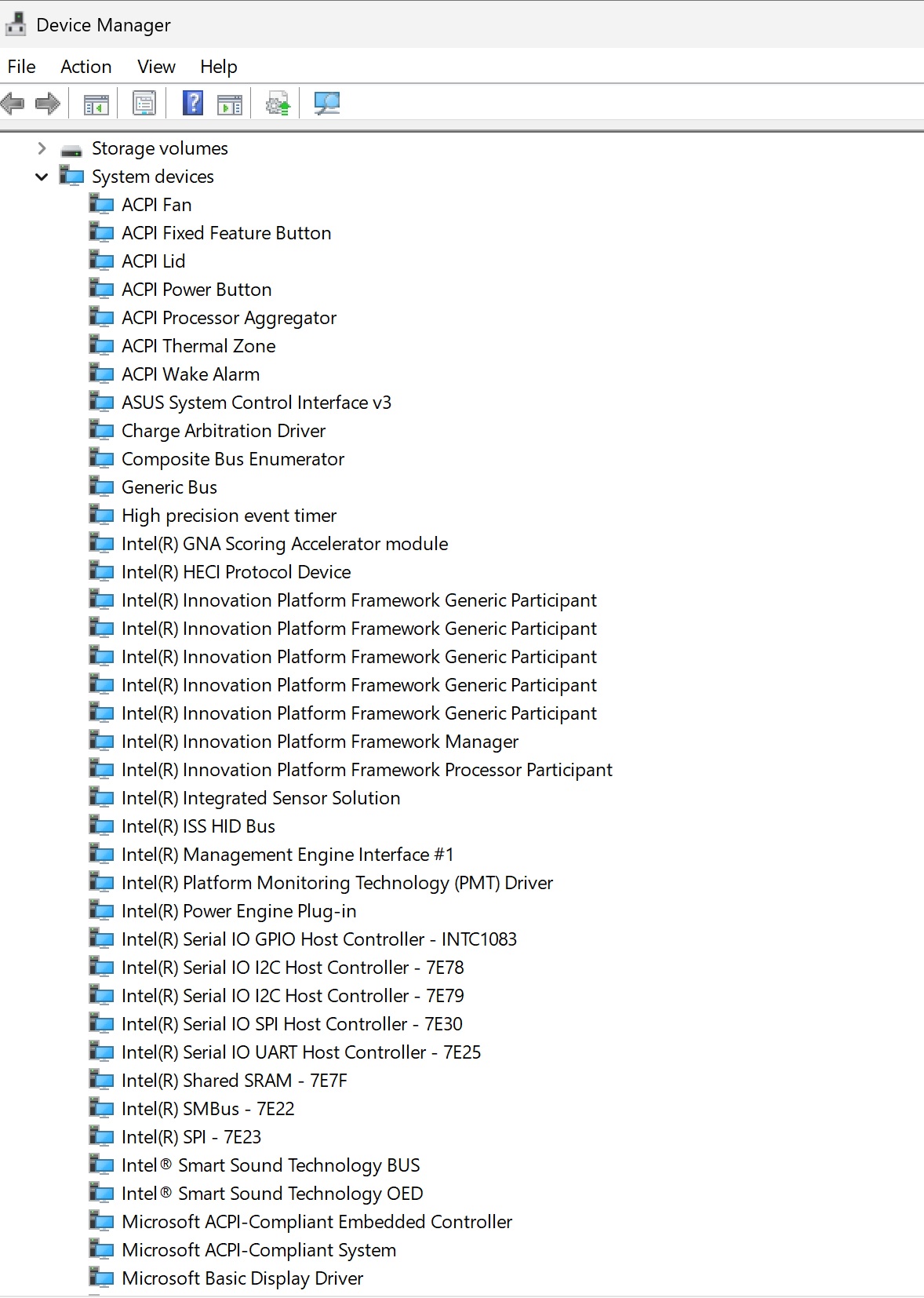Image resolution: width=924 pixels, height=1298 pixels.
Task: Select Serial IO UART Host Controller 7E25
Action: (x=301, y=1052)
